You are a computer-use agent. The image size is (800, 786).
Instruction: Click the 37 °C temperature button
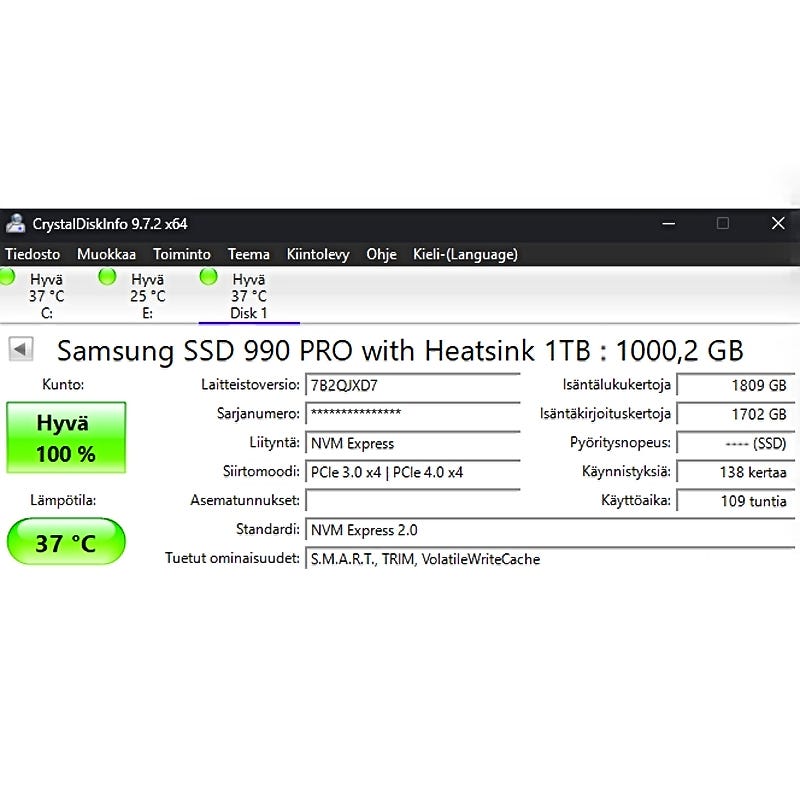click(x=66, y=542)
